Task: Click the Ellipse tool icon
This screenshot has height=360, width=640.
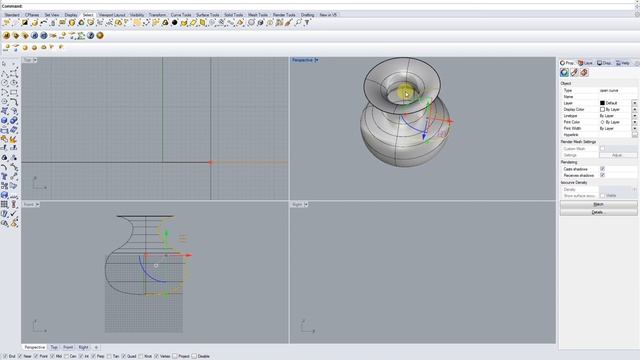Action: pyautogui.click(x=13, y=83)
